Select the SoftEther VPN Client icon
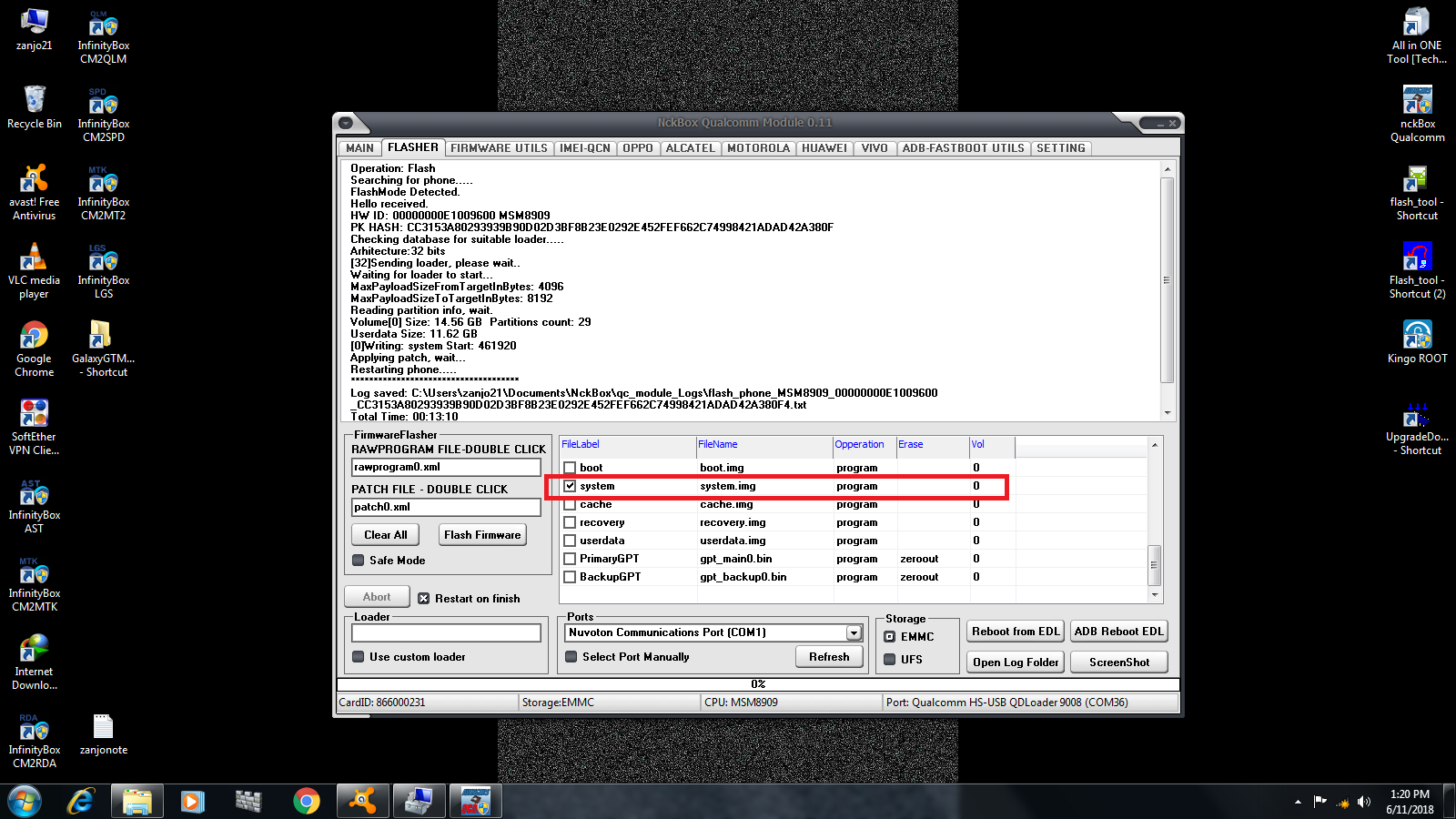Screen dimensions: 1456x819 pyautogui.click(x=35, y=428)
